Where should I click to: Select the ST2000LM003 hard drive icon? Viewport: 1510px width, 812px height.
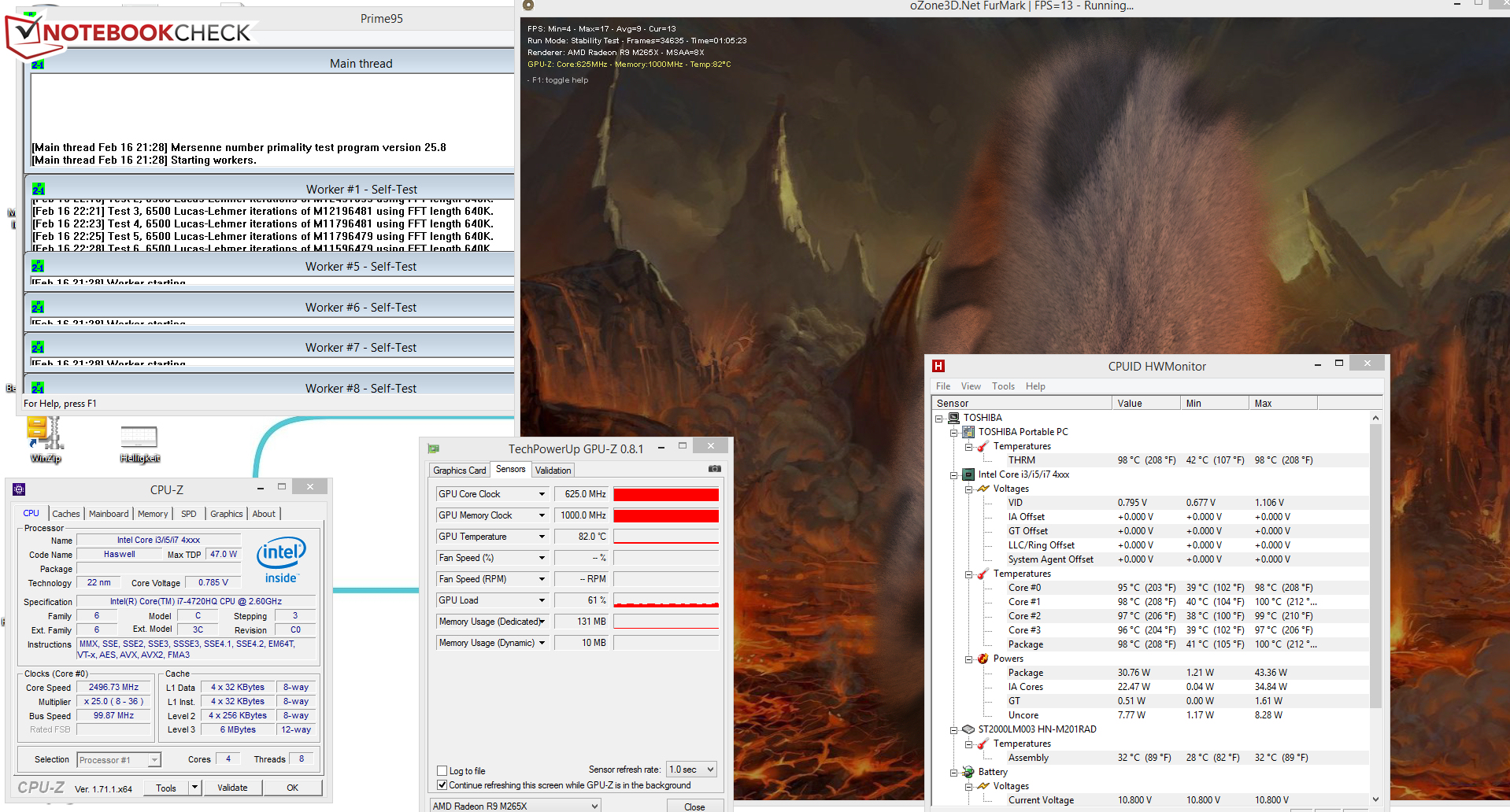tap(968, 729)
